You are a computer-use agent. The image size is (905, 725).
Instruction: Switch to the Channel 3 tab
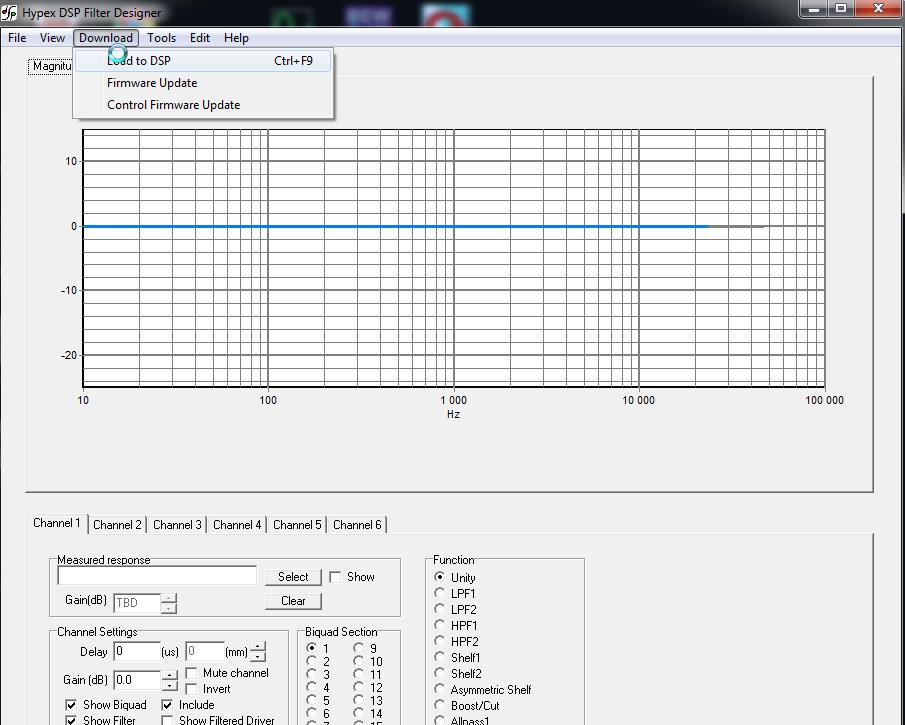177,525
